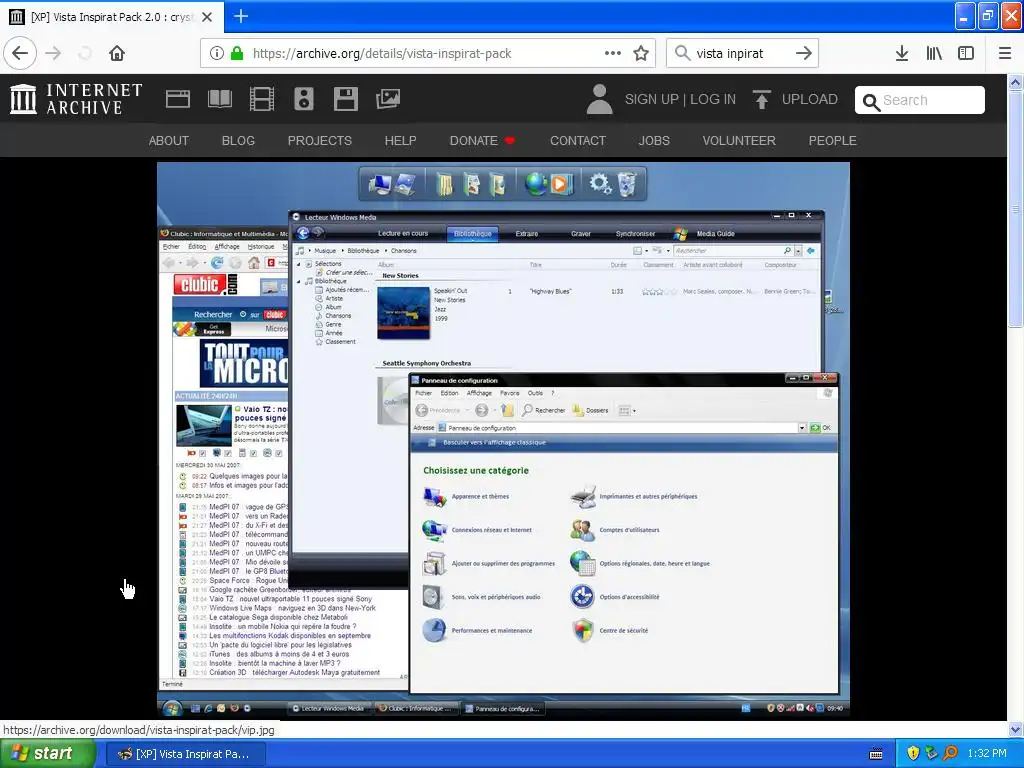Screen dimensions: 1024x768
Task: Open the Vista Inspirat screenshot image
Action: [x=504, y=439]
